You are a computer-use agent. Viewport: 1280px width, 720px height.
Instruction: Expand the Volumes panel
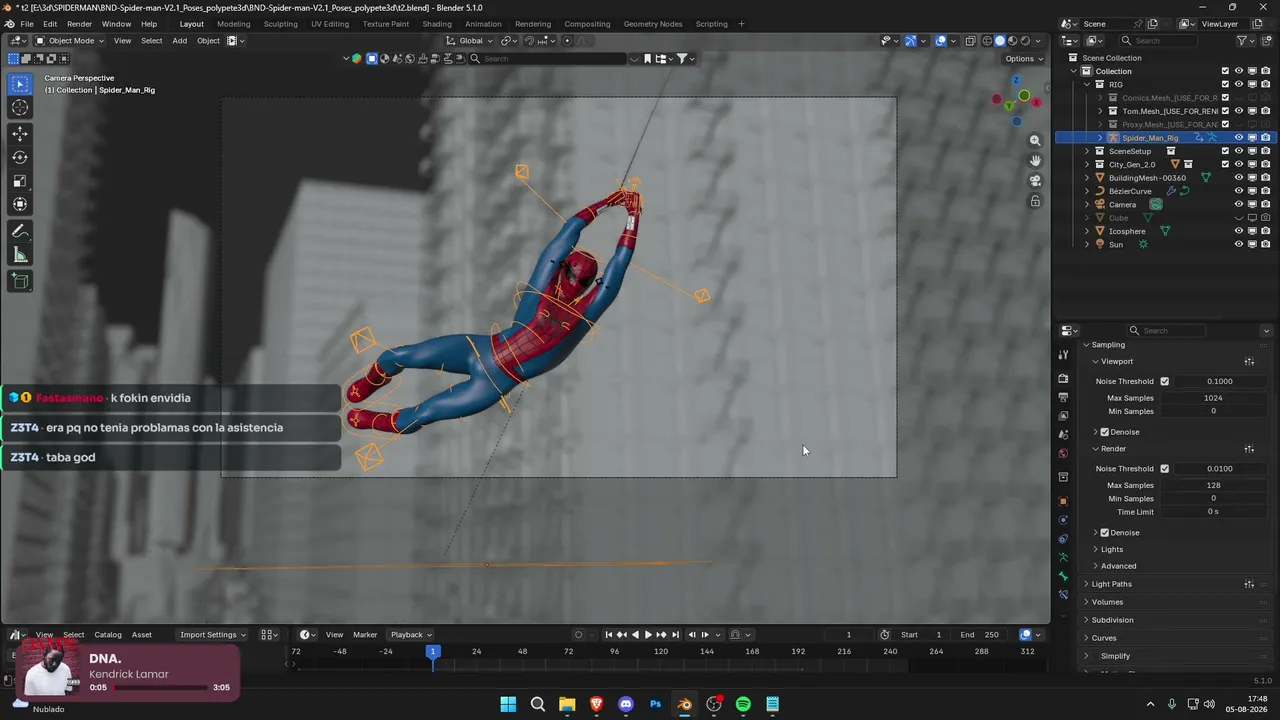click(x=1086, y=602)
